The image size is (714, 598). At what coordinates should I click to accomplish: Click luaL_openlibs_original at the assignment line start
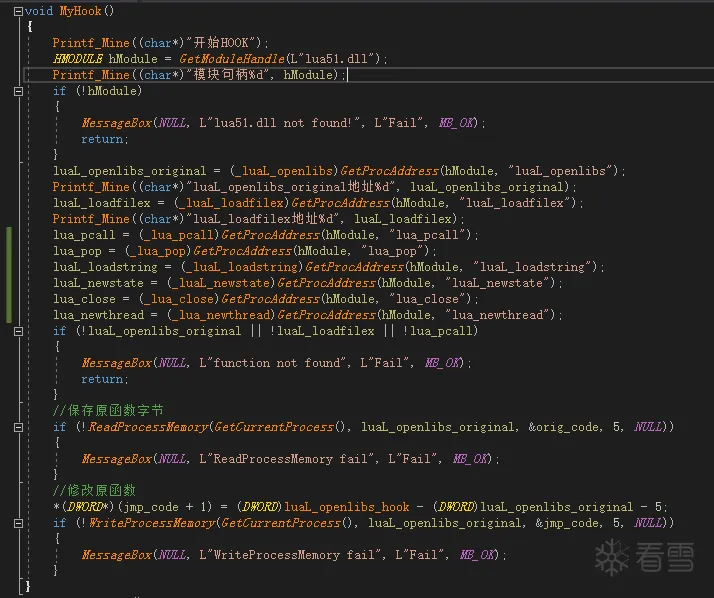129,171
